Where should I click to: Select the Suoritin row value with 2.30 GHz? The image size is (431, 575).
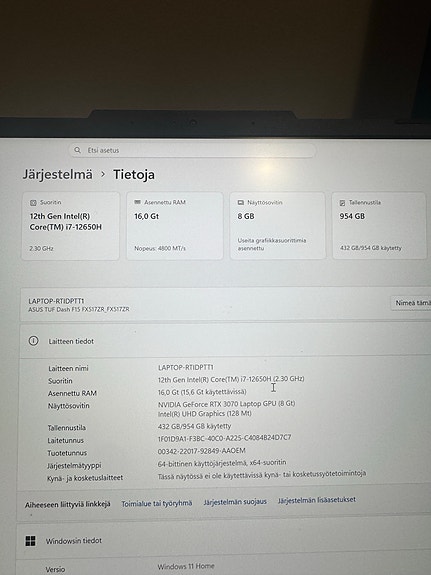(231, 379)
